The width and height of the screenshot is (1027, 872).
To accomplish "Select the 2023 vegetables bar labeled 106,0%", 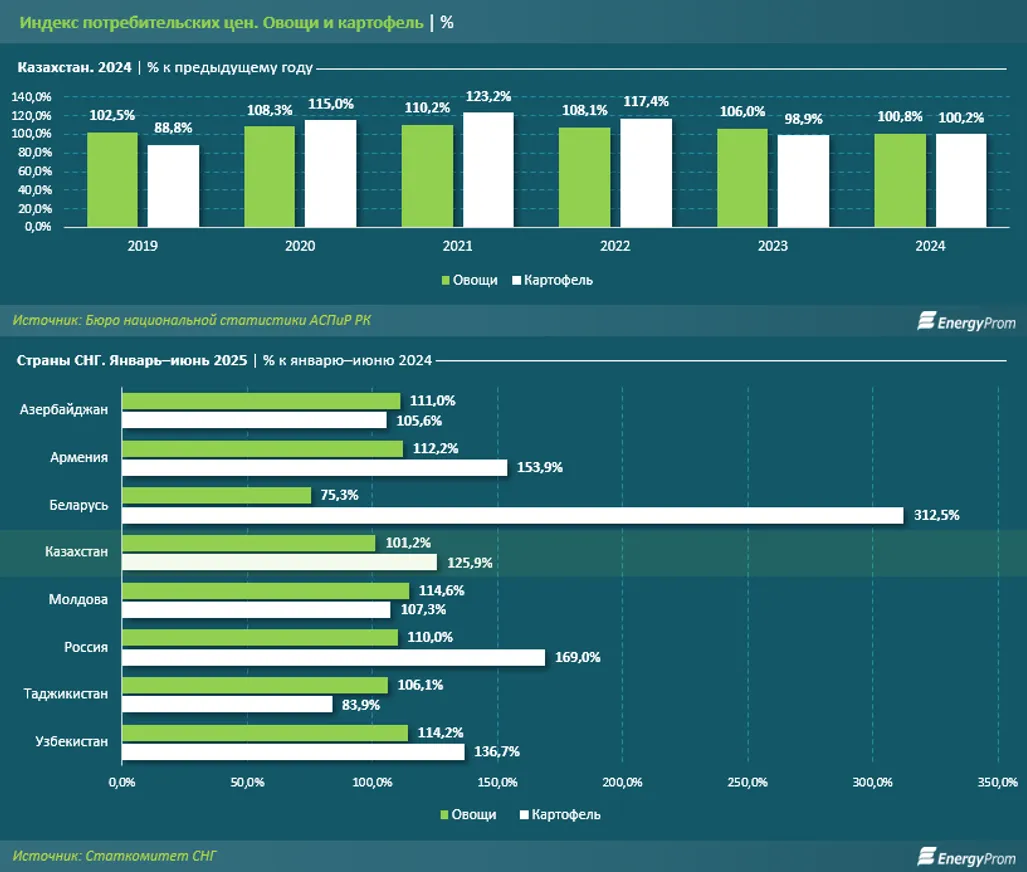I will click(742, 177).
